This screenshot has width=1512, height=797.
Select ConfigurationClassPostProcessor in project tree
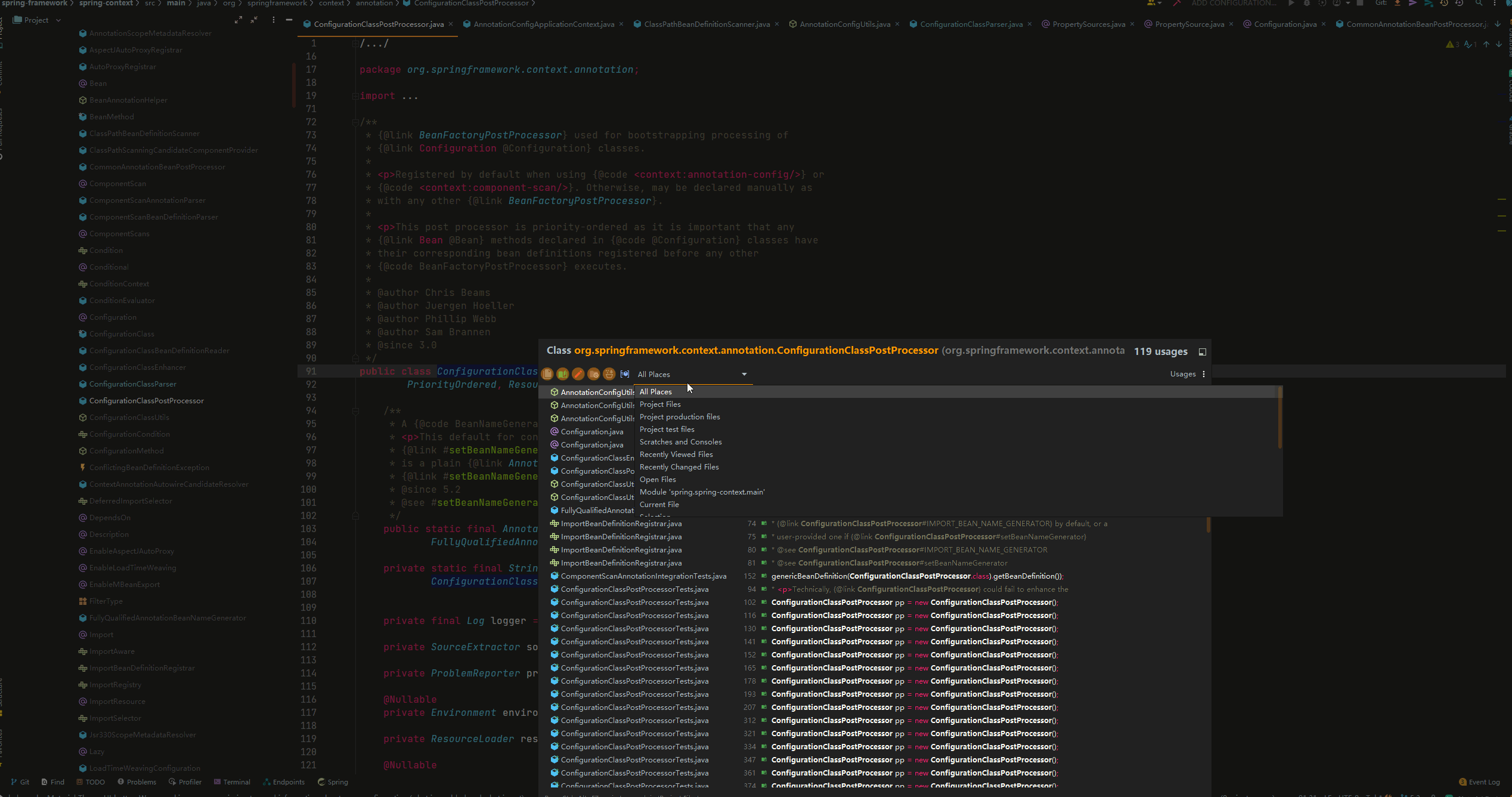click(146, 401)
